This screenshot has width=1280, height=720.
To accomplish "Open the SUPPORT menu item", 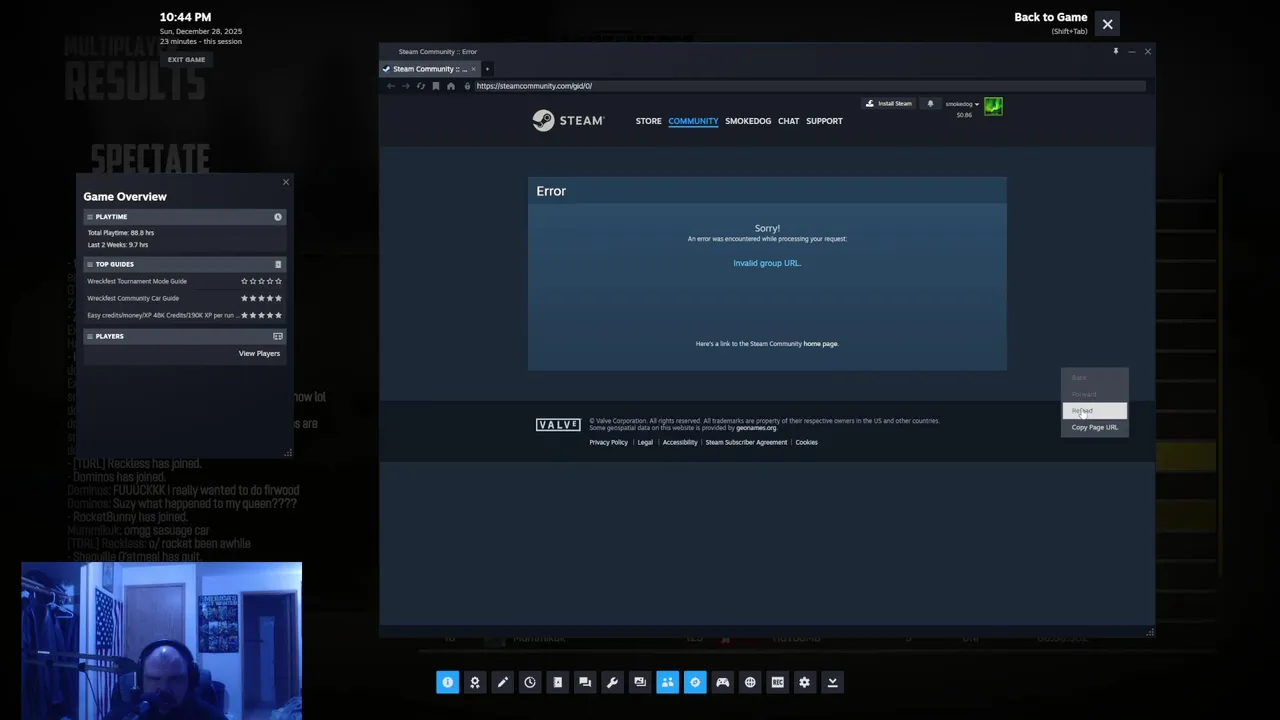I will point(824,121).
